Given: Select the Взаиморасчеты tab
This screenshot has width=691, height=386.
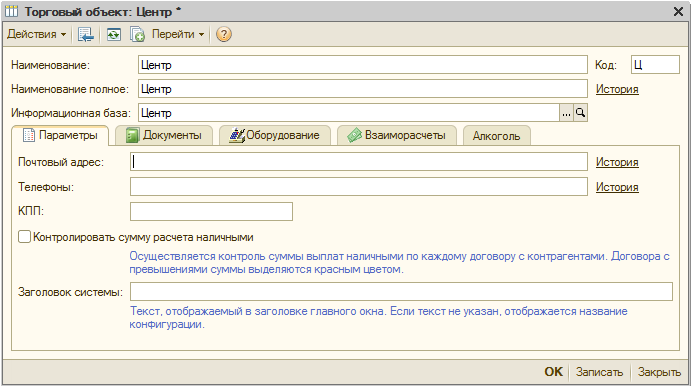Looking at the screenshot, I should [x=397, y=135].
